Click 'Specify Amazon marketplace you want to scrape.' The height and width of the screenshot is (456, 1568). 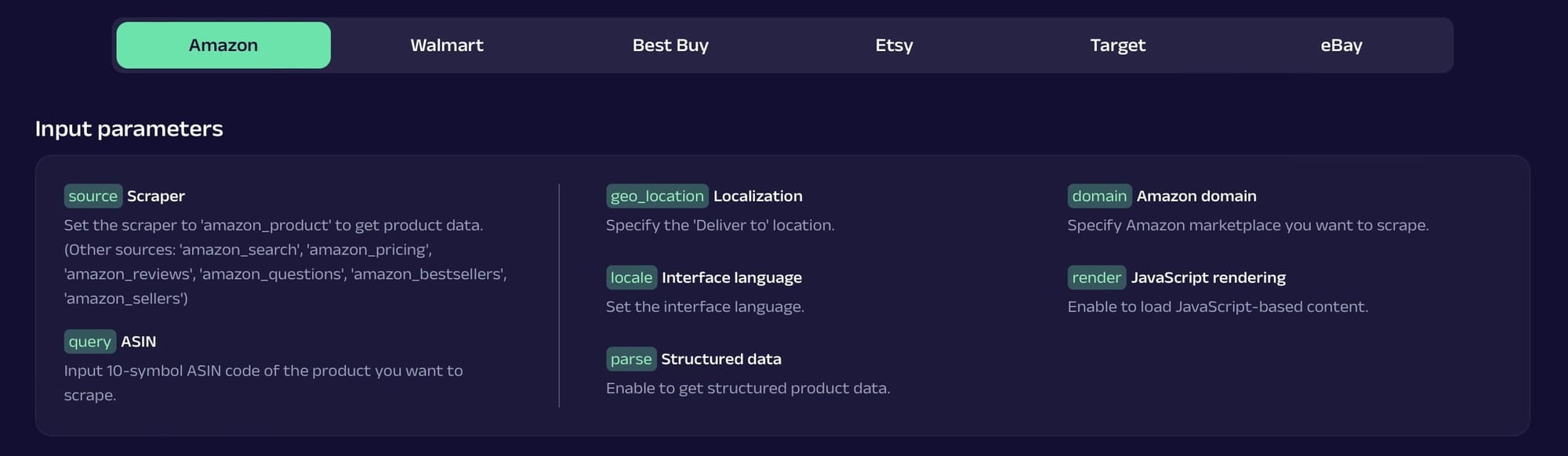click(x=1248, y=226)
